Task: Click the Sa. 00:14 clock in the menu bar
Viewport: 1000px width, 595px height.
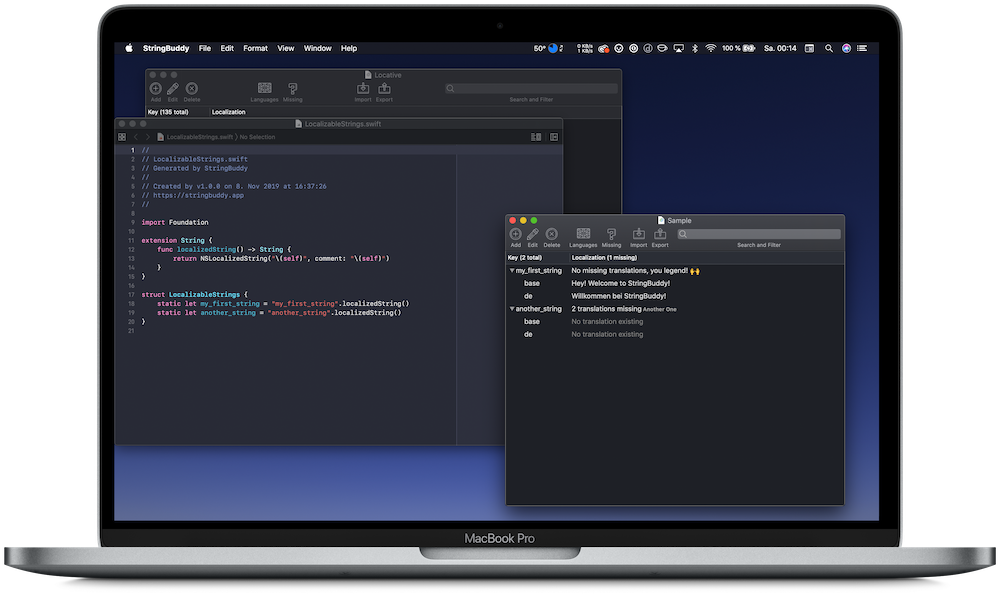Action: coord(780,48)
